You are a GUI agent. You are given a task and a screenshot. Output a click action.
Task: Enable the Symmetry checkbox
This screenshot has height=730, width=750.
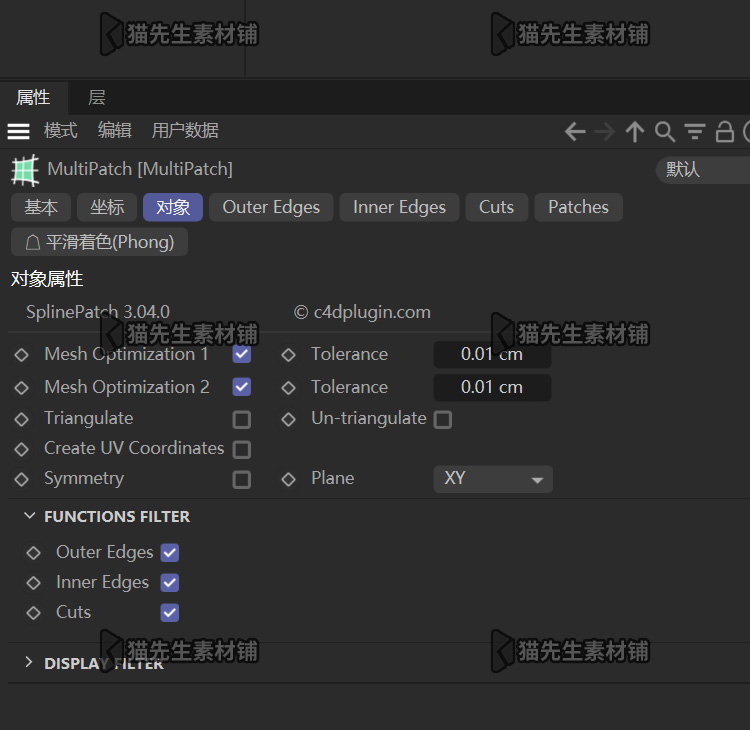click(x=242, y=480)
